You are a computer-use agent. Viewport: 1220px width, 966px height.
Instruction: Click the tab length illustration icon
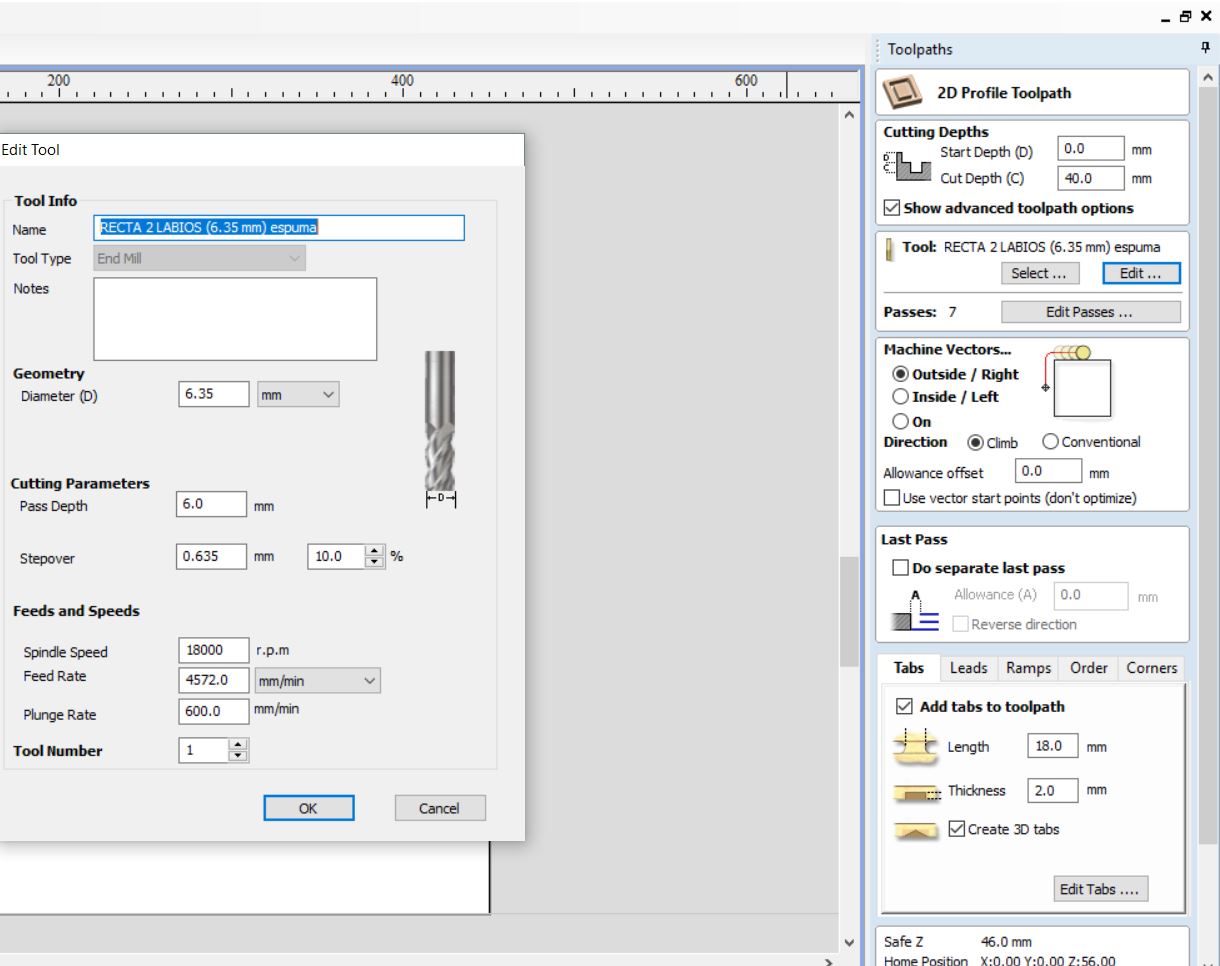click(x=914, y=746)
